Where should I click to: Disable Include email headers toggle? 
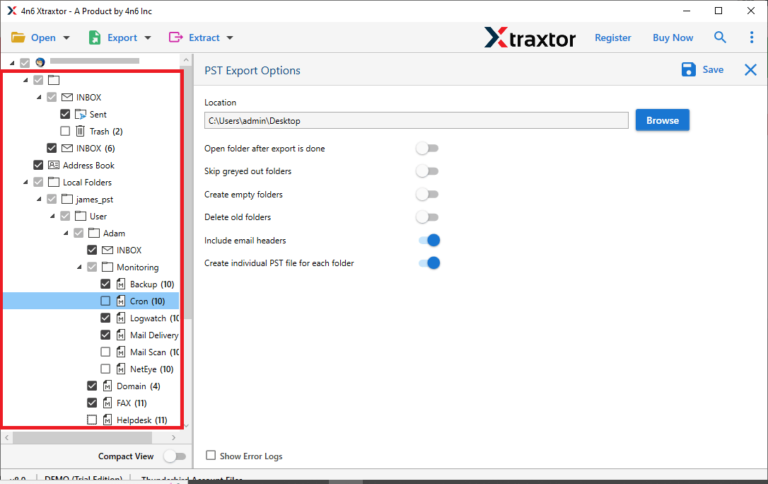click(429, 240)
